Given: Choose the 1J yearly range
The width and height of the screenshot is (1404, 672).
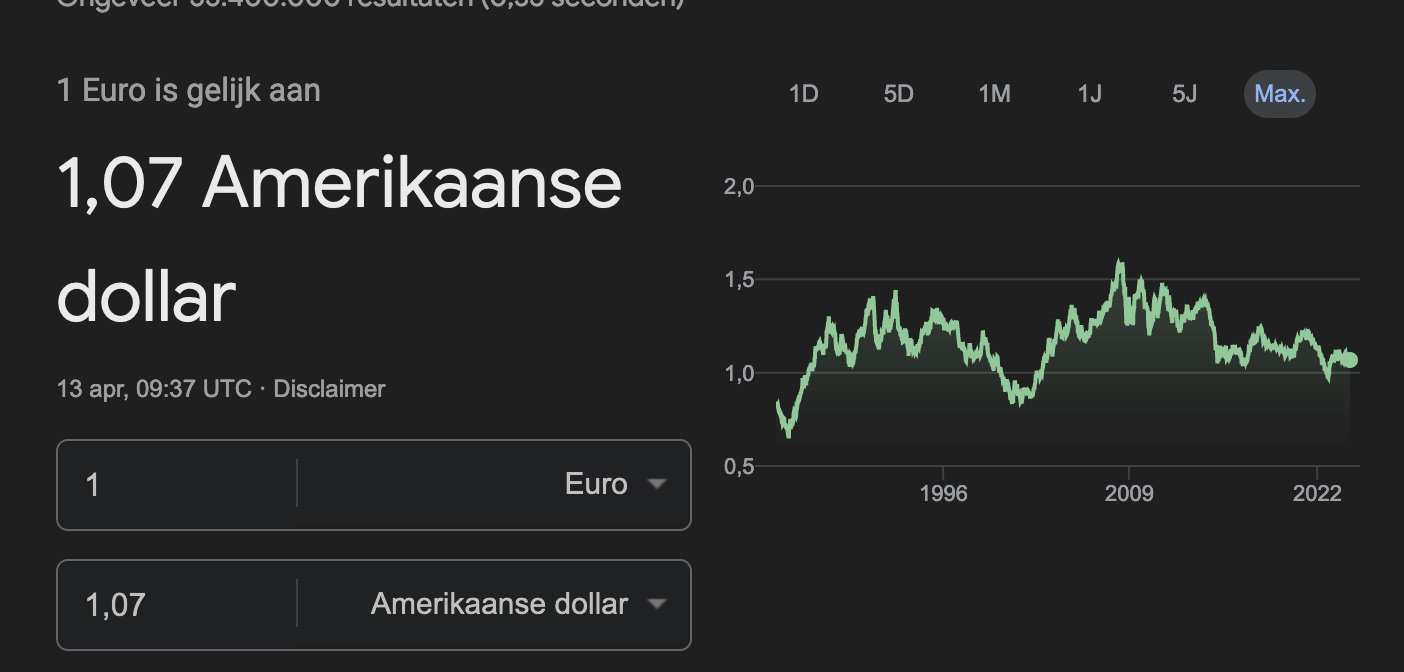Looking at the screenshot, I should point(1089,94).
